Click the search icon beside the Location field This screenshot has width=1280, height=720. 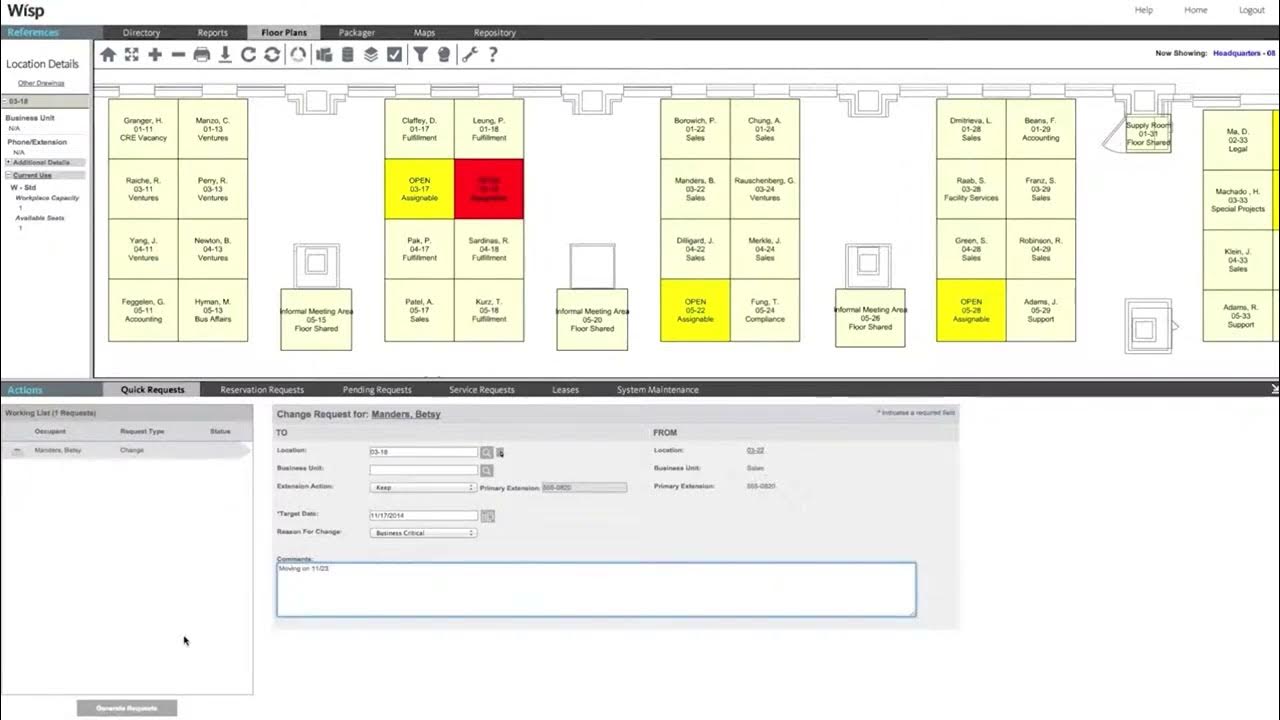(x=487, y=452)
